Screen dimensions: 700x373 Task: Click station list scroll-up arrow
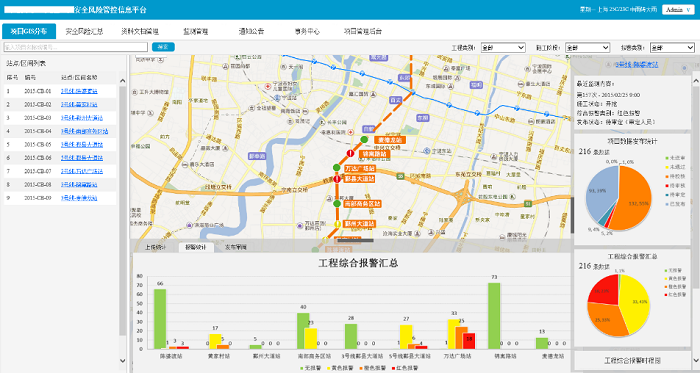pyautogui.click(x=123, y=81)
